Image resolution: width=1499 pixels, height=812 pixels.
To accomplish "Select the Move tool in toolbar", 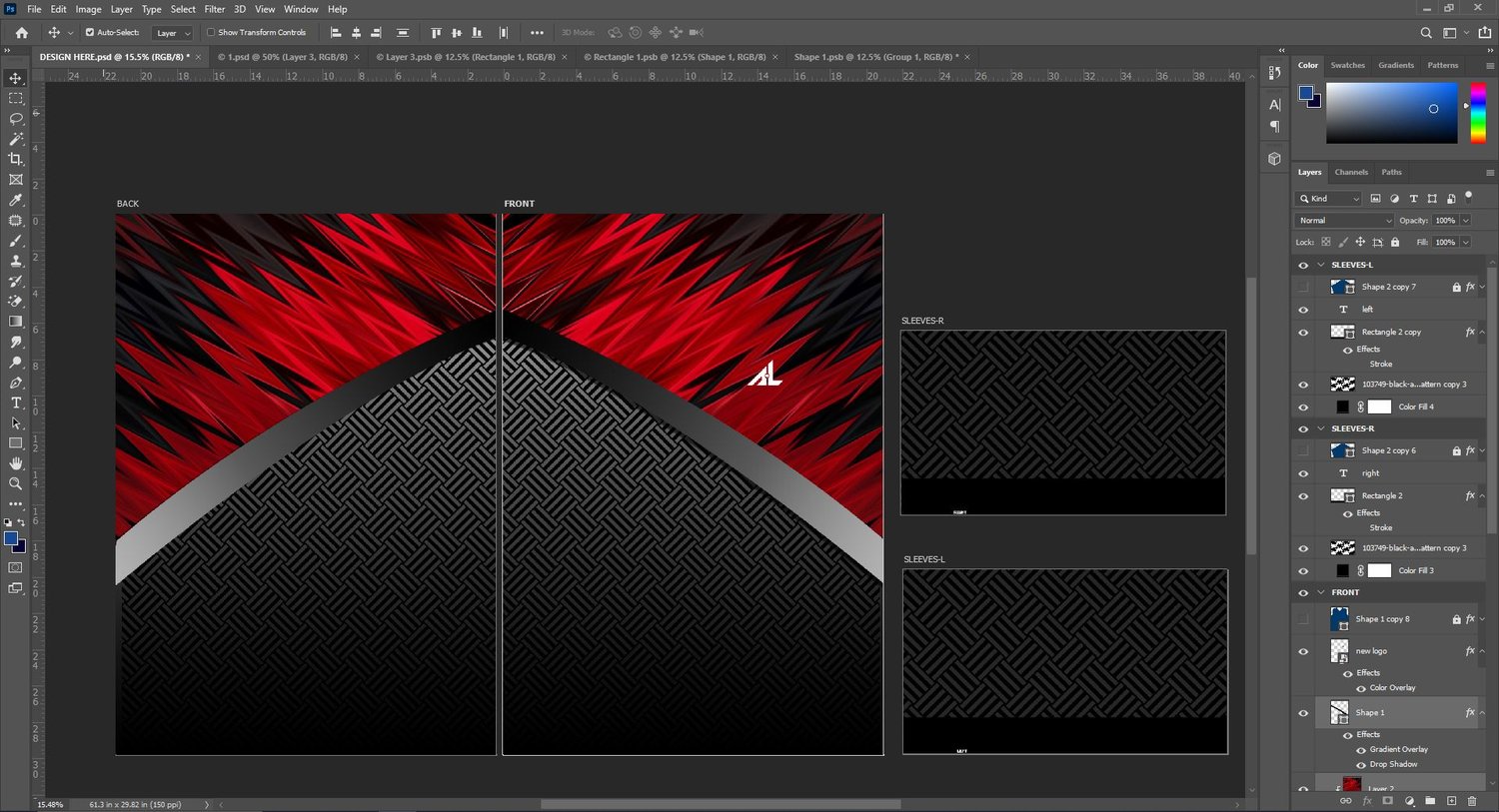I will pos(16,78).
